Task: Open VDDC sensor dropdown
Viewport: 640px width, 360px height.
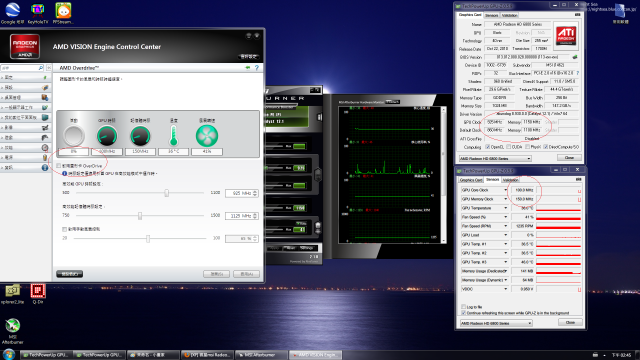Action: 505,289
